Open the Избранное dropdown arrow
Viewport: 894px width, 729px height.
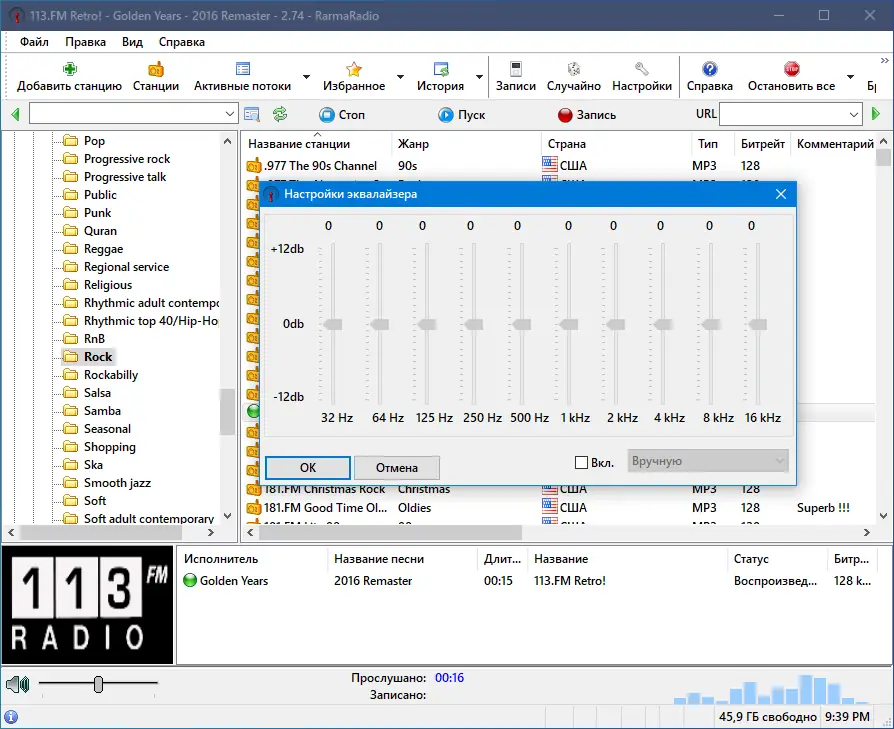tap(400, 76)
